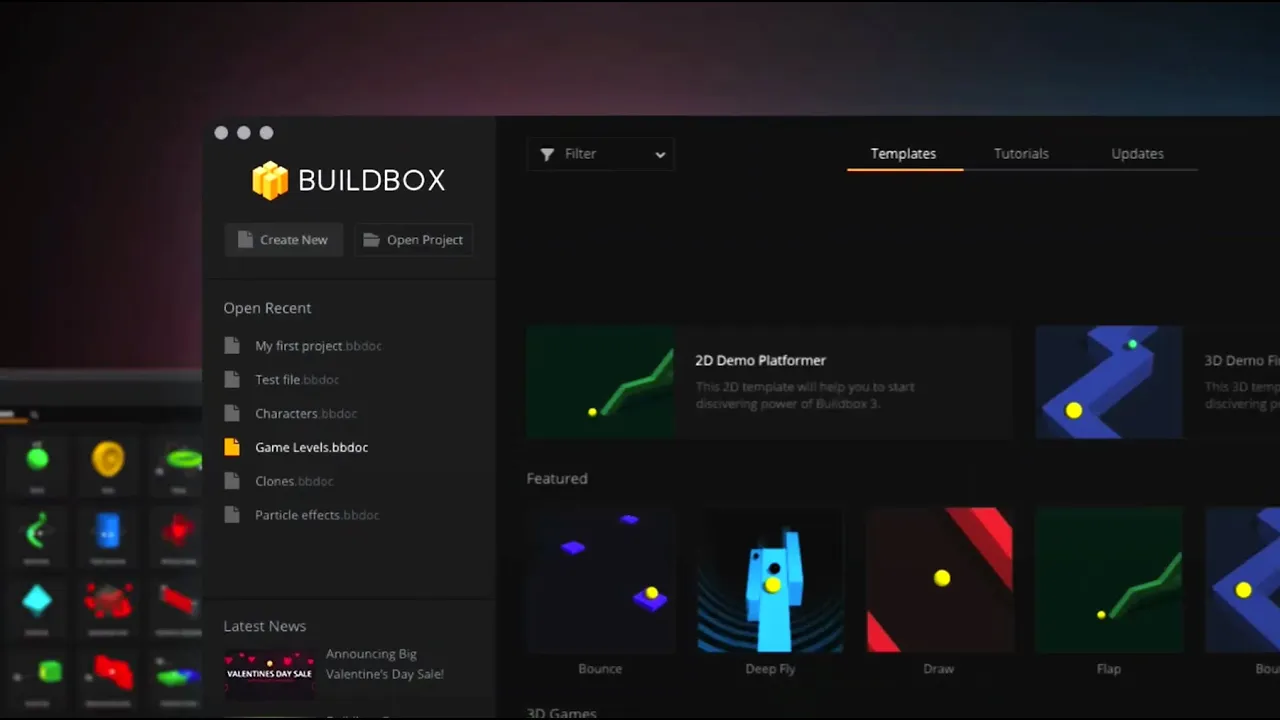Select red cluster asset in background window

108,601
